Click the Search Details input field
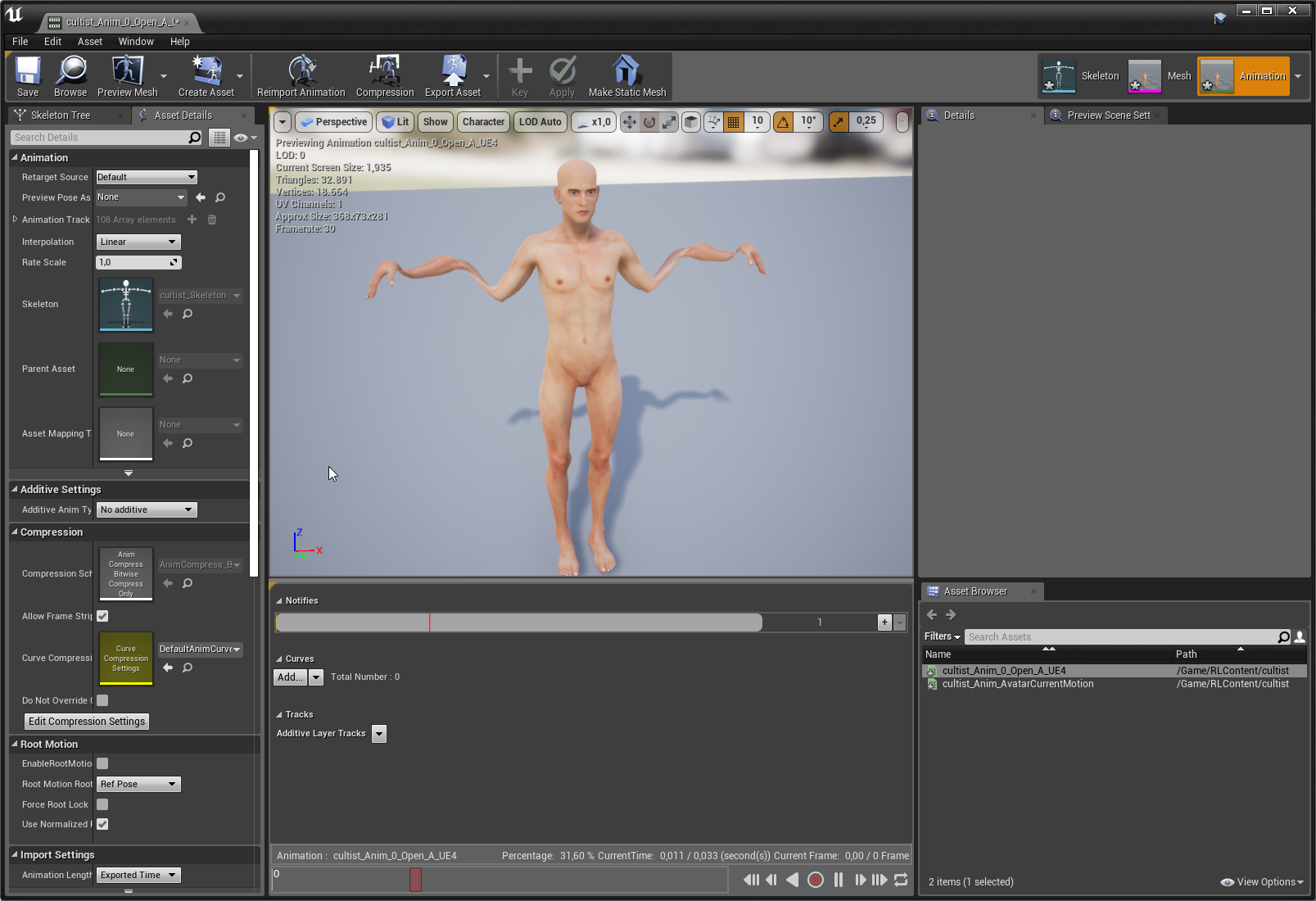The width and height of the screenshot is (1316, 901). tap(106, 138)
